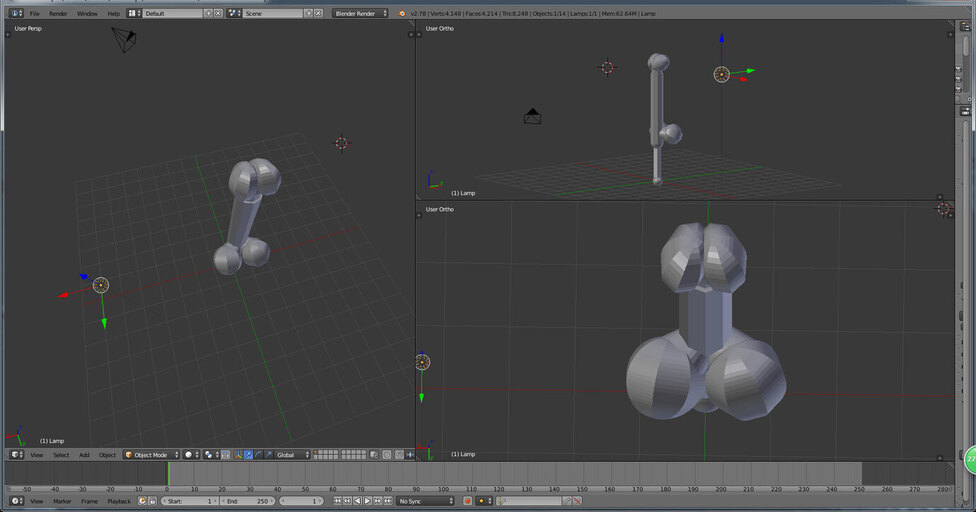Image resolution: width=976 pixels, height=512 pixels.
Task: Toggle the use preview range clock icon
Action: pyautogui.click(x=143, y=501)
